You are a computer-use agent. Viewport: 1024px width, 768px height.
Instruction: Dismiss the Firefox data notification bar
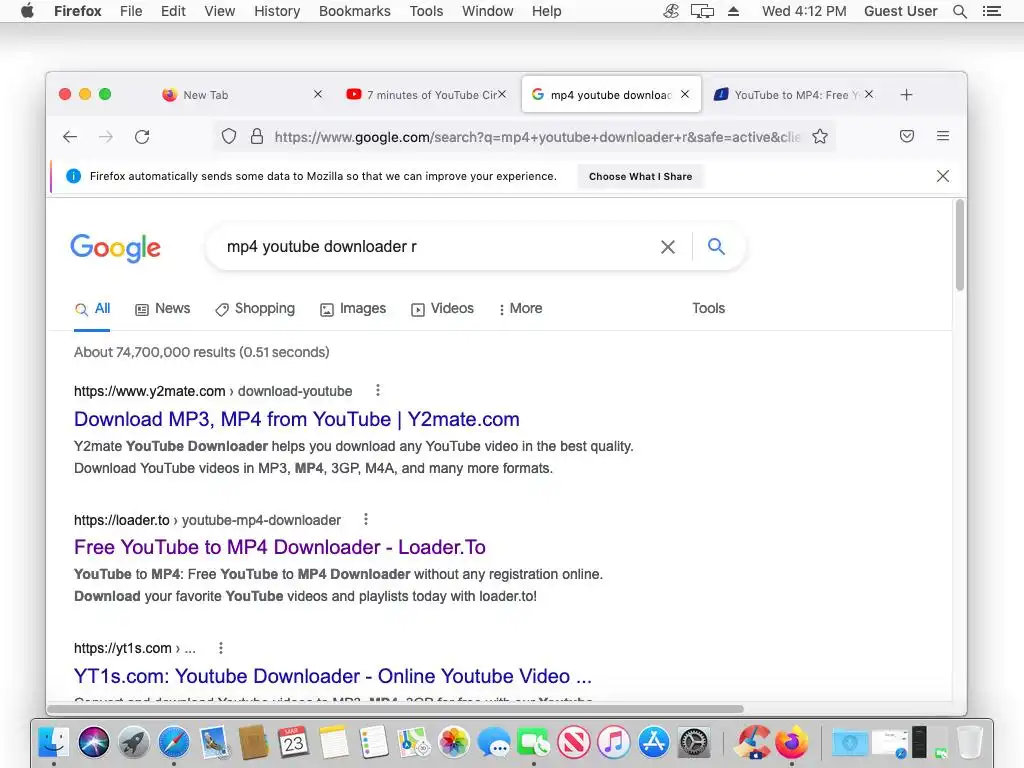(943, 176)
